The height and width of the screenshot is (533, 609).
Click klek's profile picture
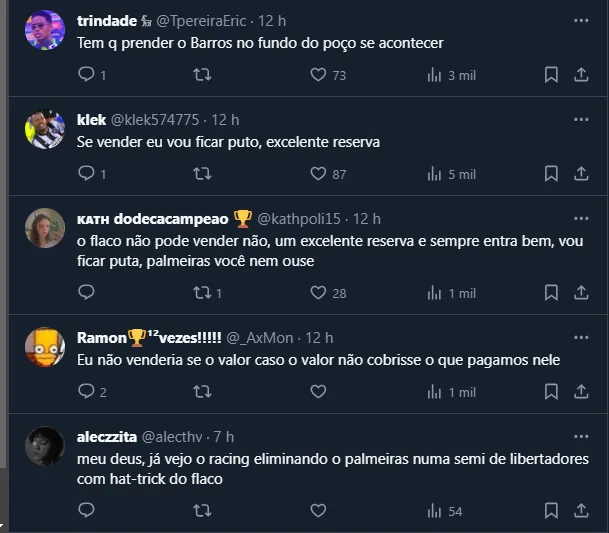(x=45, y=128)
